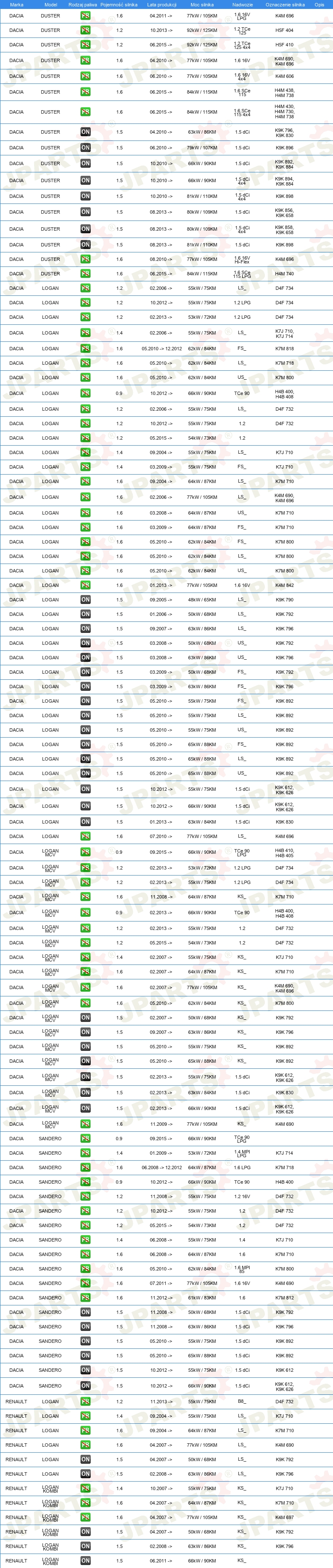Click the petrol icon in Duster H5F 404 row
The image size is (333, 1568).
click(85, 30)
